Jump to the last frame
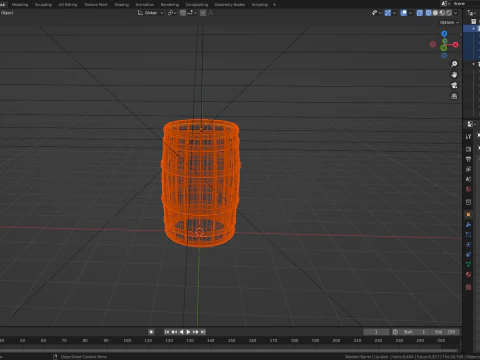 (203, 332)
